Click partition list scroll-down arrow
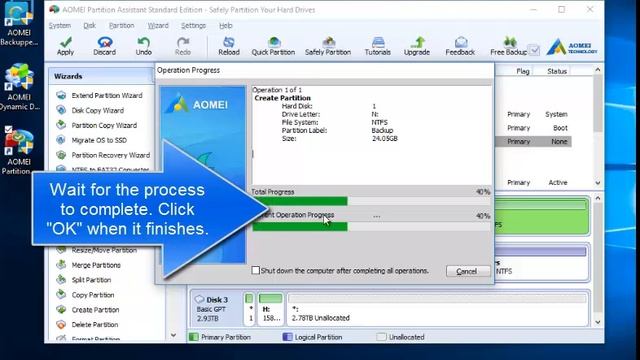The image size is (640, 360). 598,183
